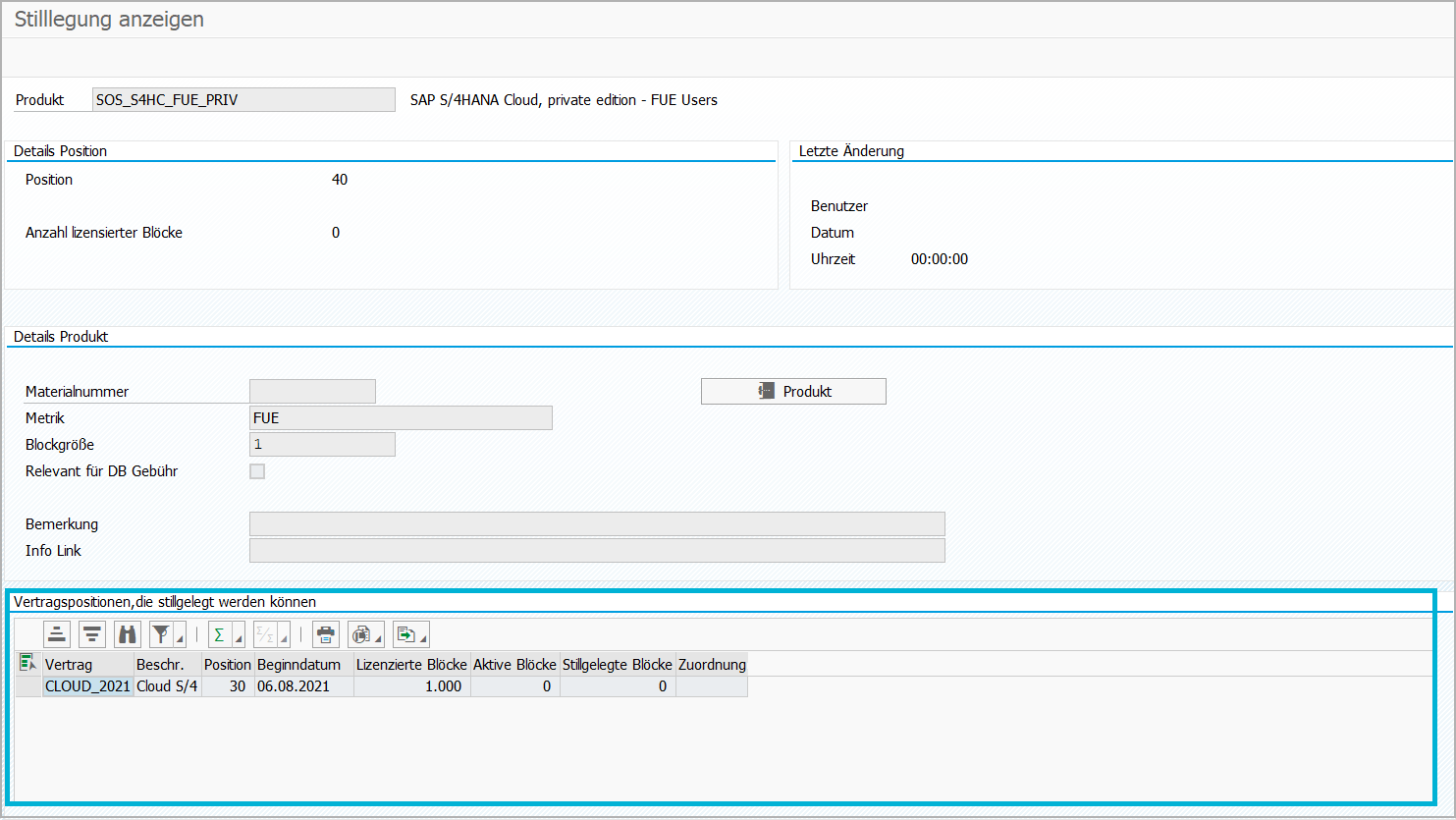Click the Produkt button

click(793, 391)
